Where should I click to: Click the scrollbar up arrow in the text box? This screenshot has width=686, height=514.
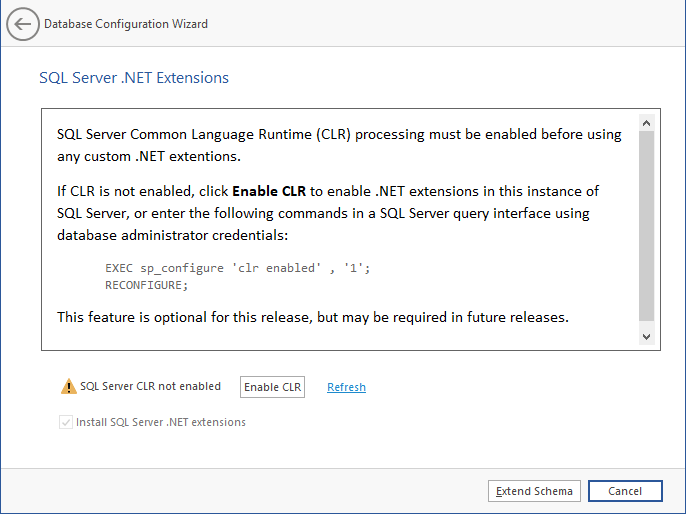pos(646,122)
